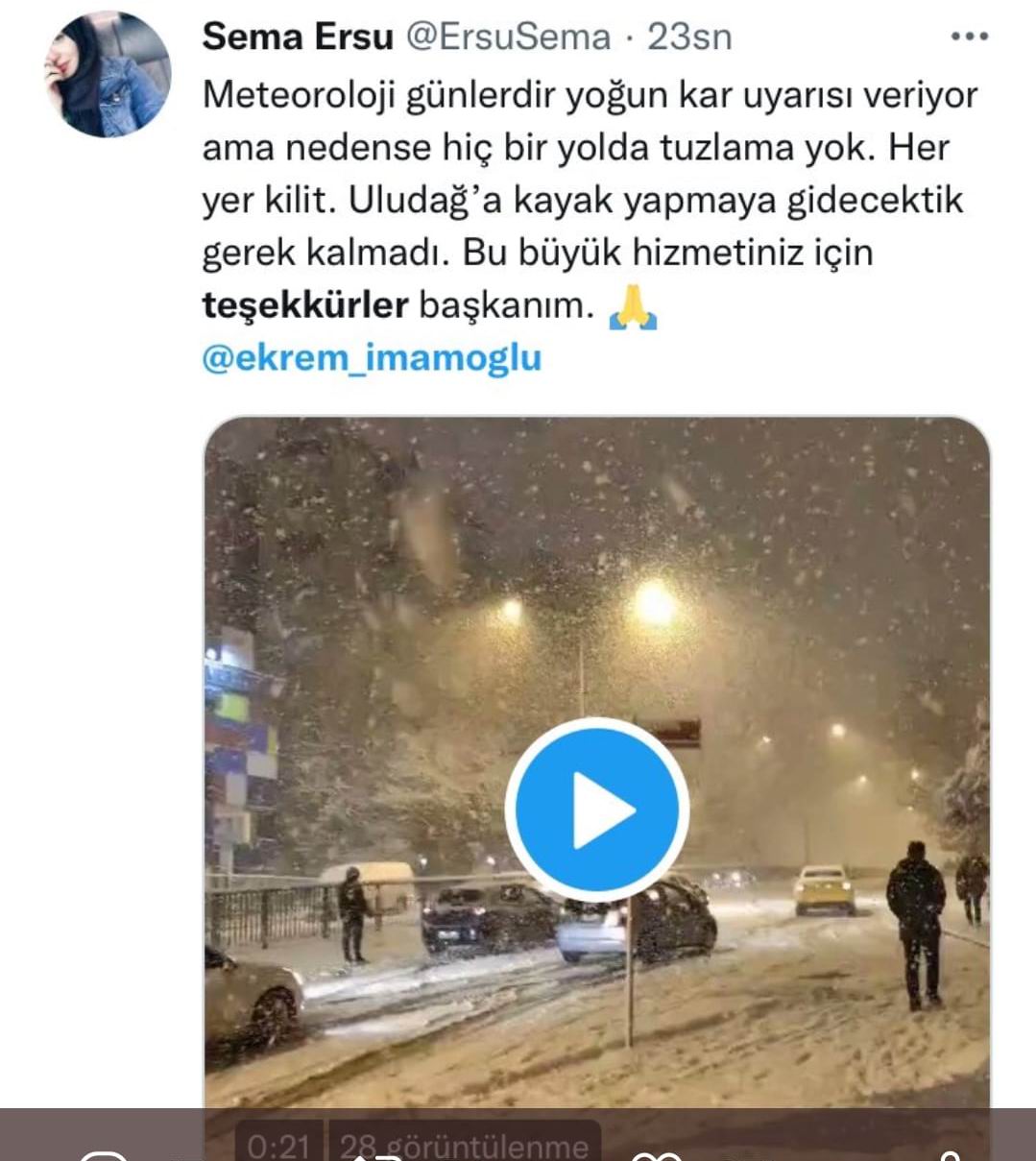The width and height of the screenshot is (1036, 1161).
Task: Click the bright street lamp in the video
Action: [655, 604]
